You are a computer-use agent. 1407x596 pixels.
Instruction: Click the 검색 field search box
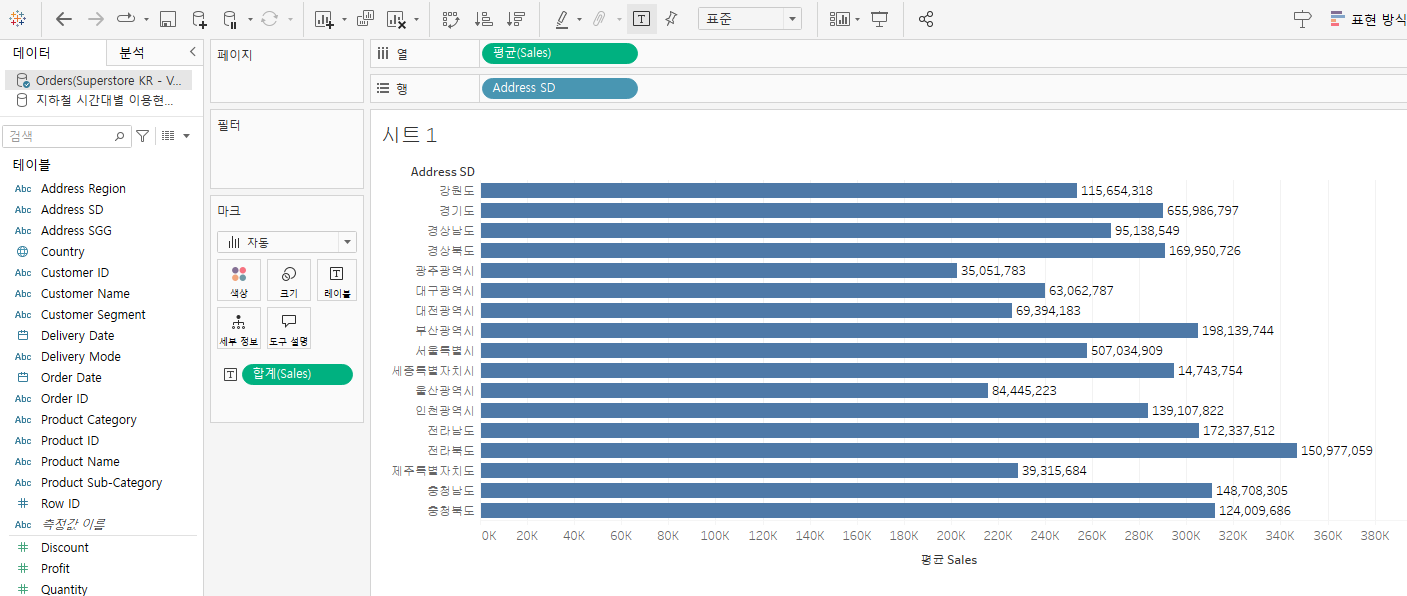tap(67, 136)
